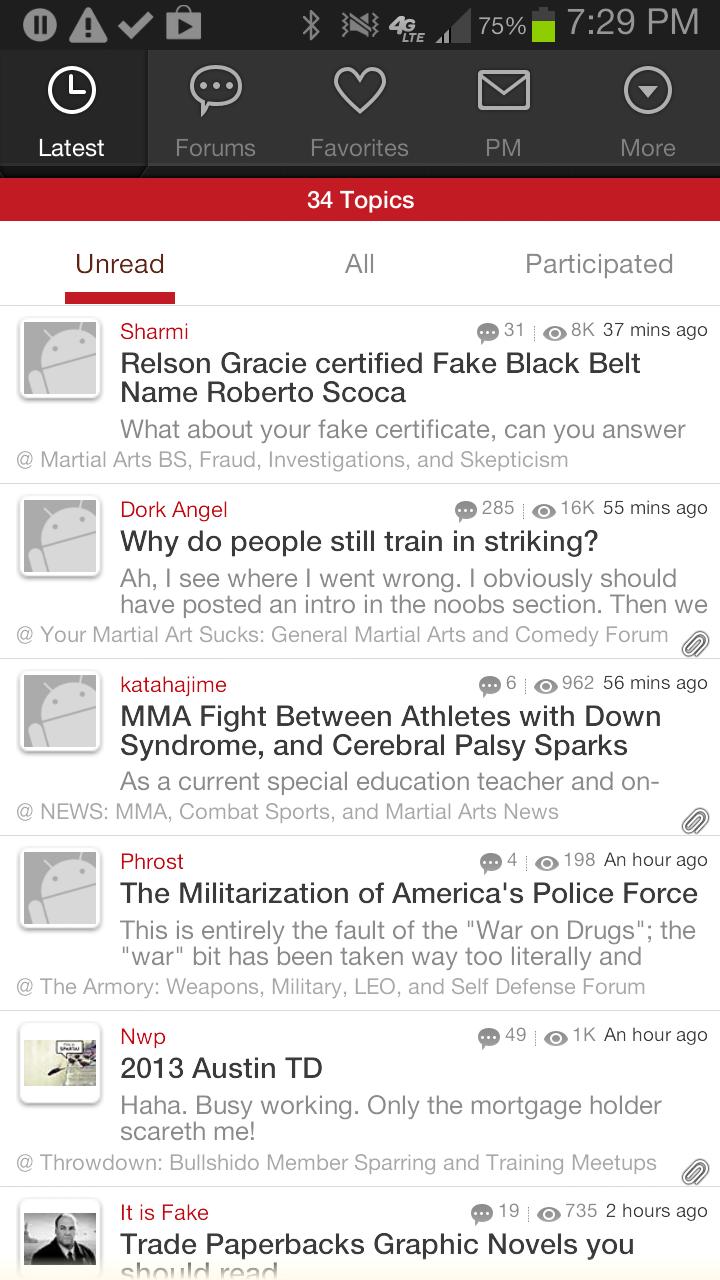Image resolution: width=720 pixels, height=1280 pixels.
Task: Open The Militarization of America's Police Force
Action: 409,893
